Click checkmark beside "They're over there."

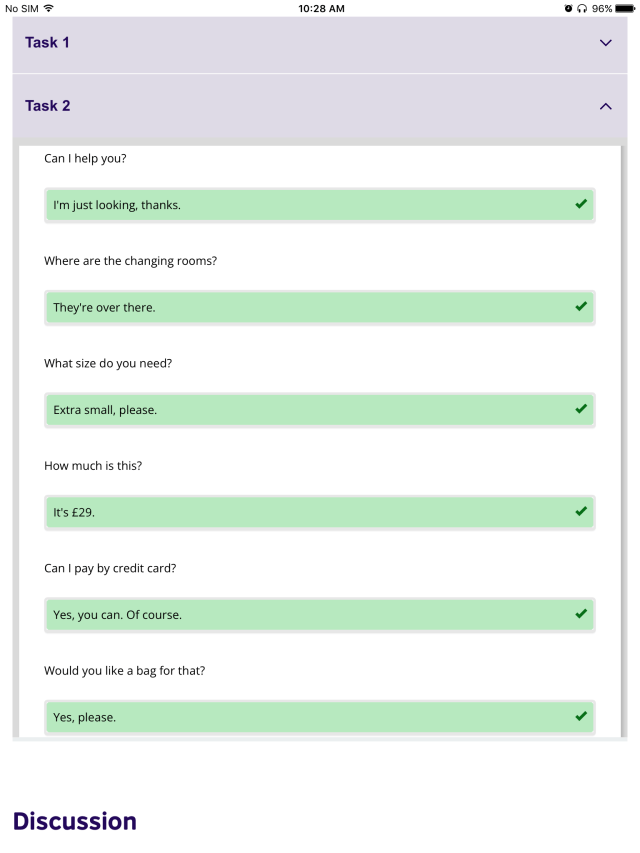click(x=581, y=307)
